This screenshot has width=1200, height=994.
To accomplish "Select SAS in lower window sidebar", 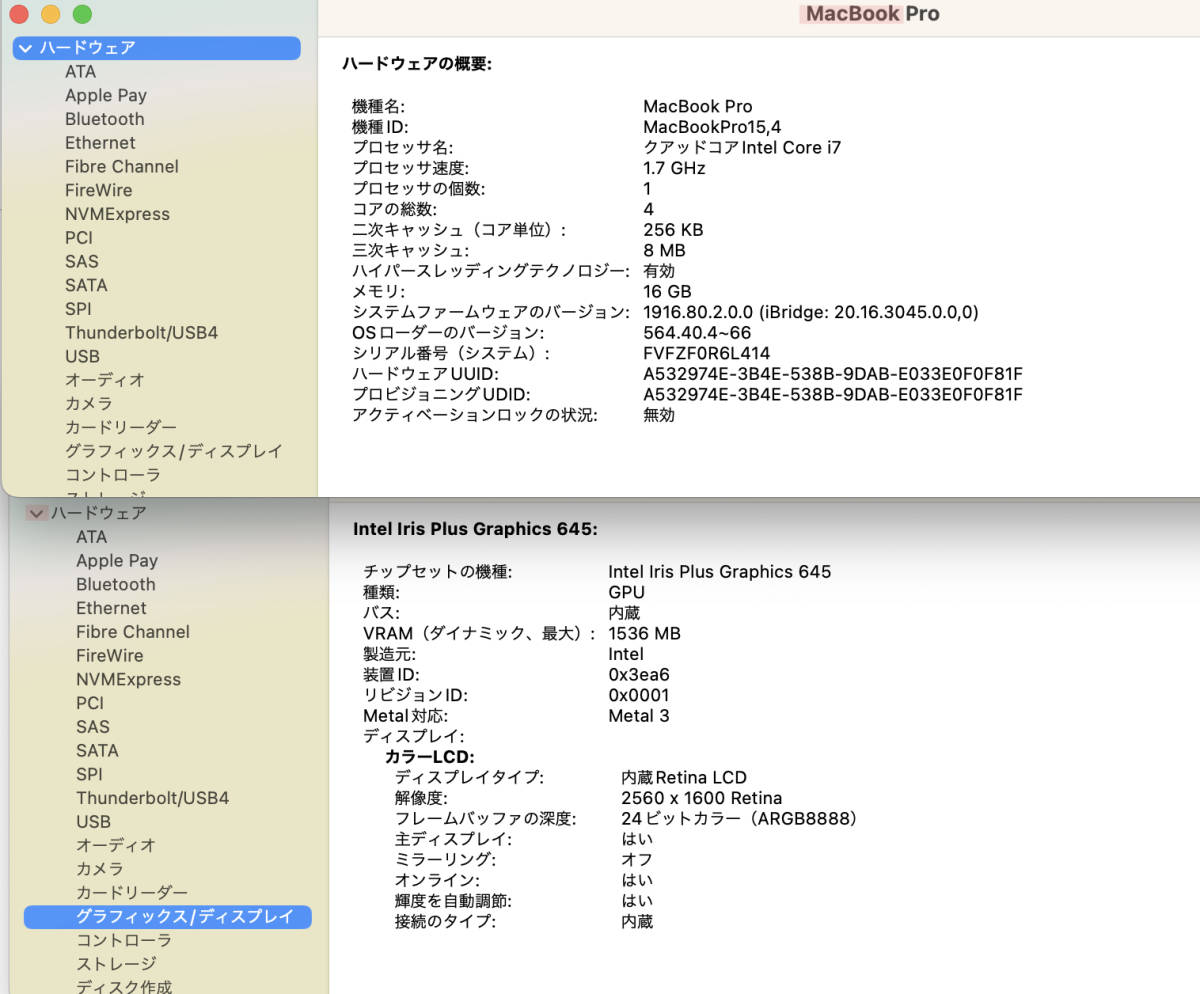I will 93,727.
